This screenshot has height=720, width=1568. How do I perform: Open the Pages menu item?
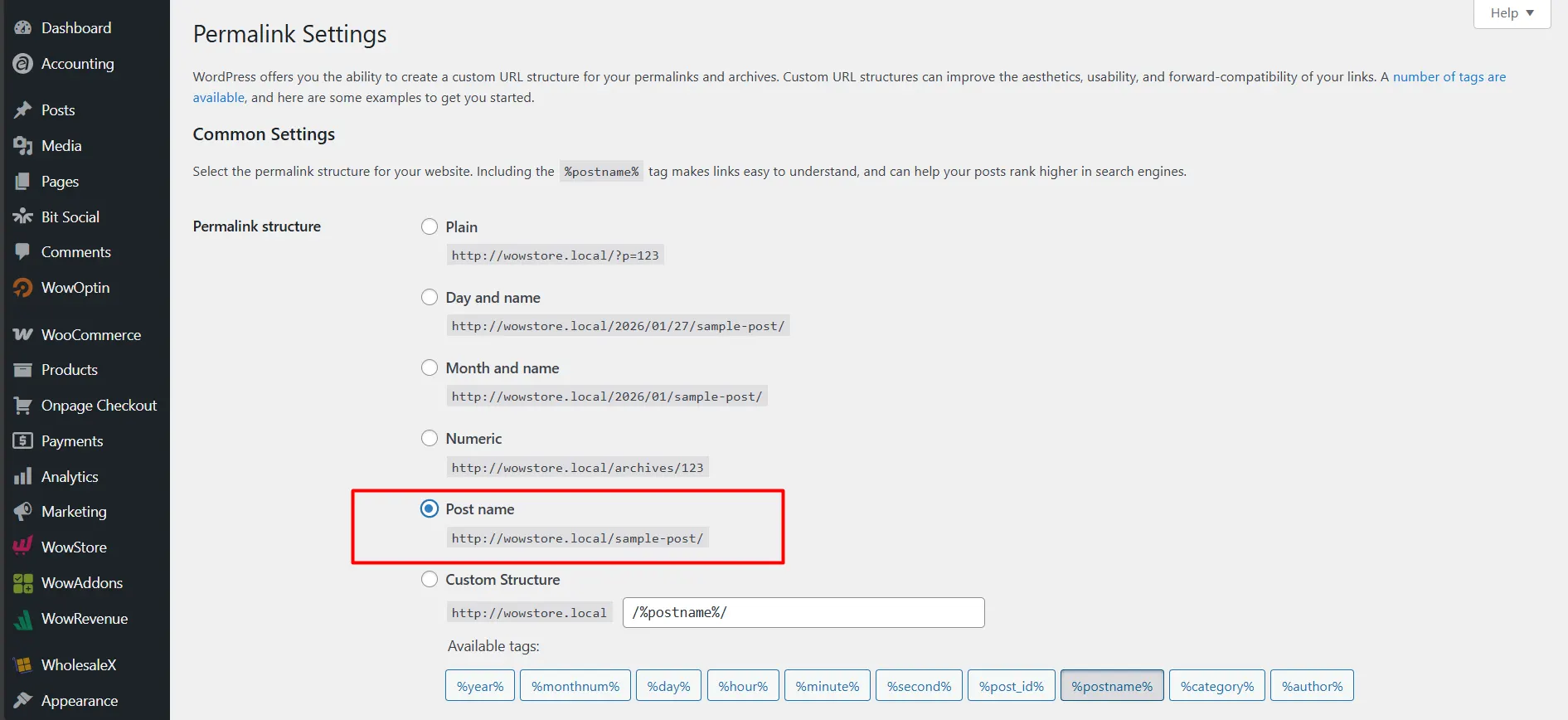59,181
